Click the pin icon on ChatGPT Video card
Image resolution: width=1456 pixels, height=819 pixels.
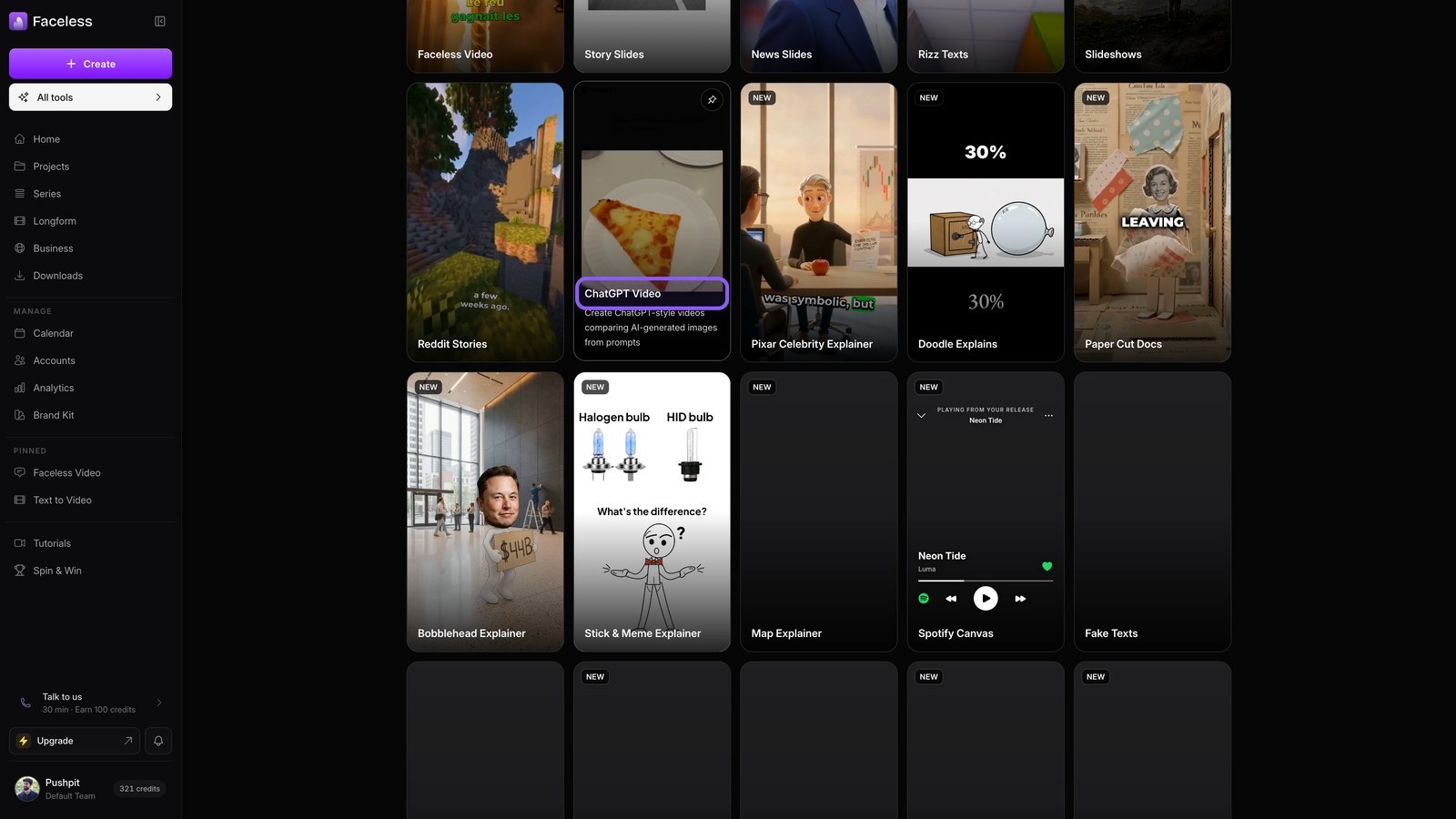712,99
